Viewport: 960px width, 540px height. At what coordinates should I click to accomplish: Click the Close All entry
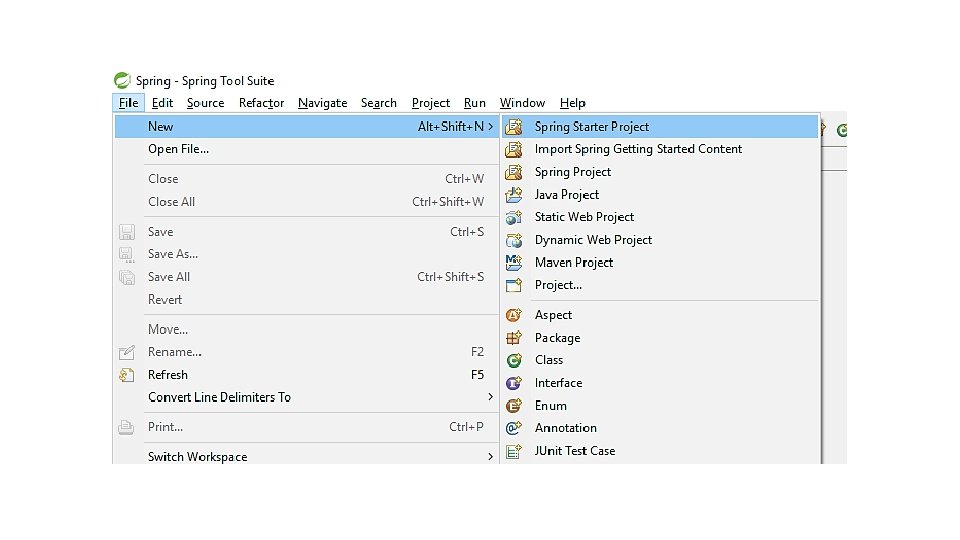tap(307, 202)
